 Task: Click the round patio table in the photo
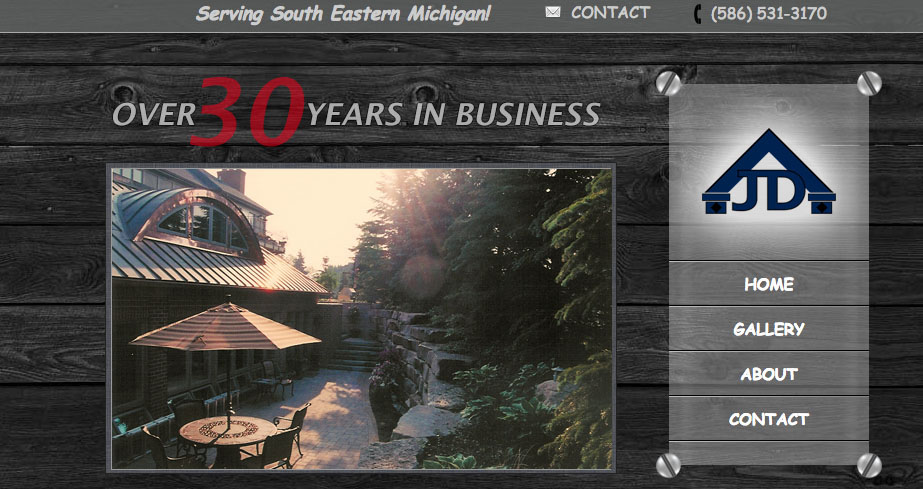227,433
